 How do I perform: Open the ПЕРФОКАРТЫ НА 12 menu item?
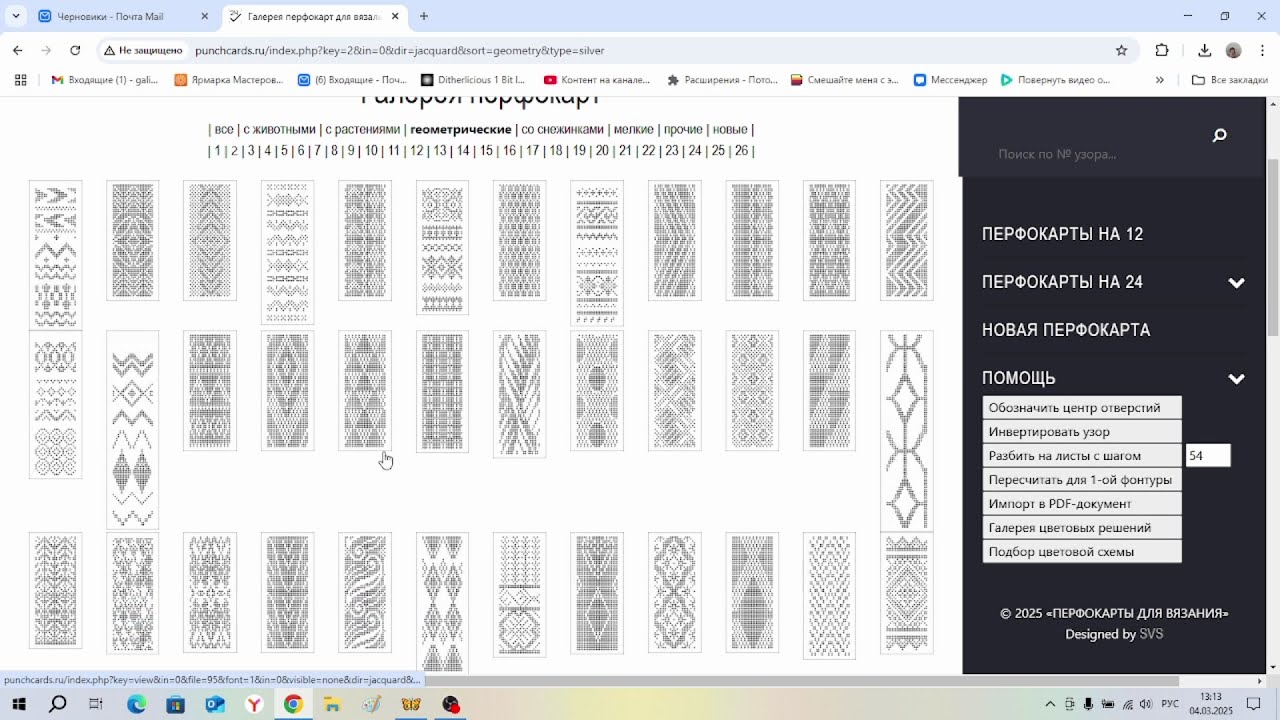(1062, 234)
